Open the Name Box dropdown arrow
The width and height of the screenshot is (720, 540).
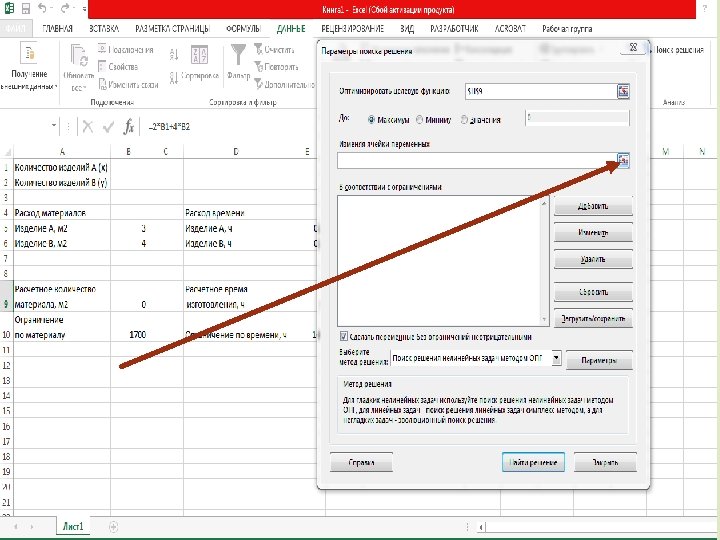tap(54, 125)
